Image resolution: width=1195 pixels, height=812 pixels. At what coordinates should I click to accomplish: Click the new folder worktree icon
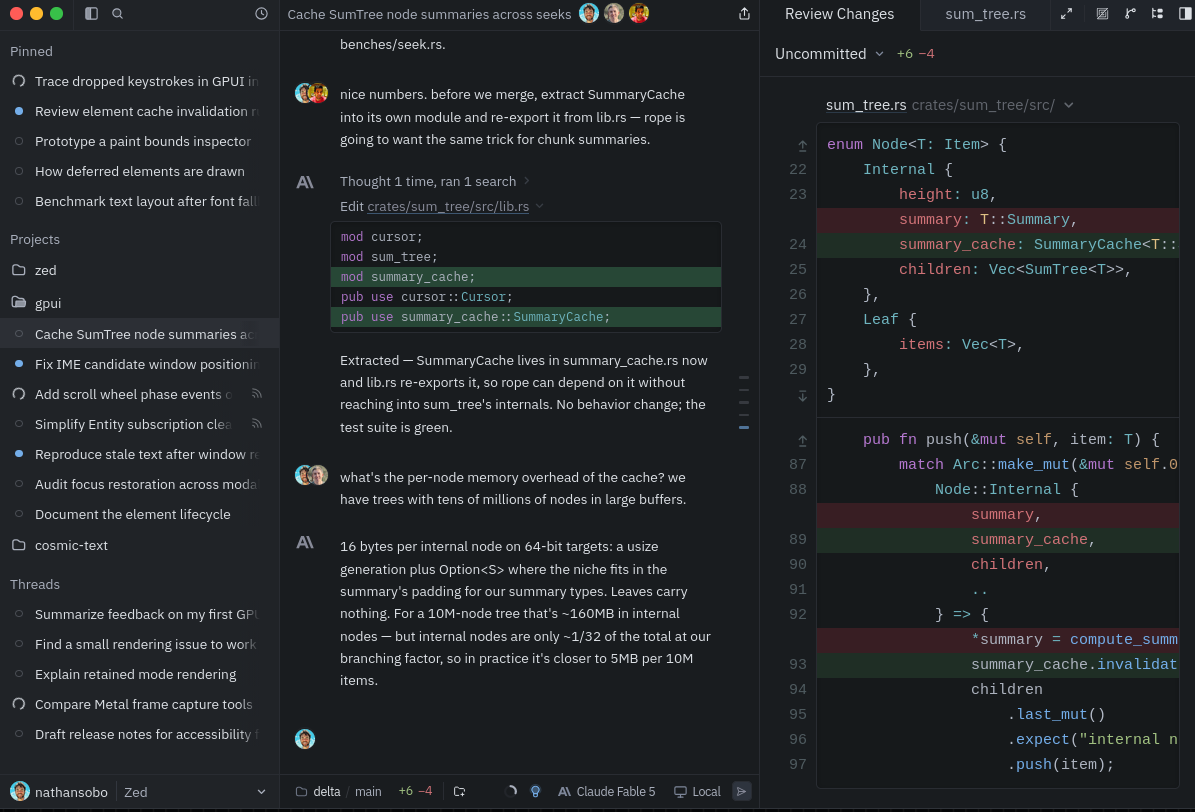point(460,791)
